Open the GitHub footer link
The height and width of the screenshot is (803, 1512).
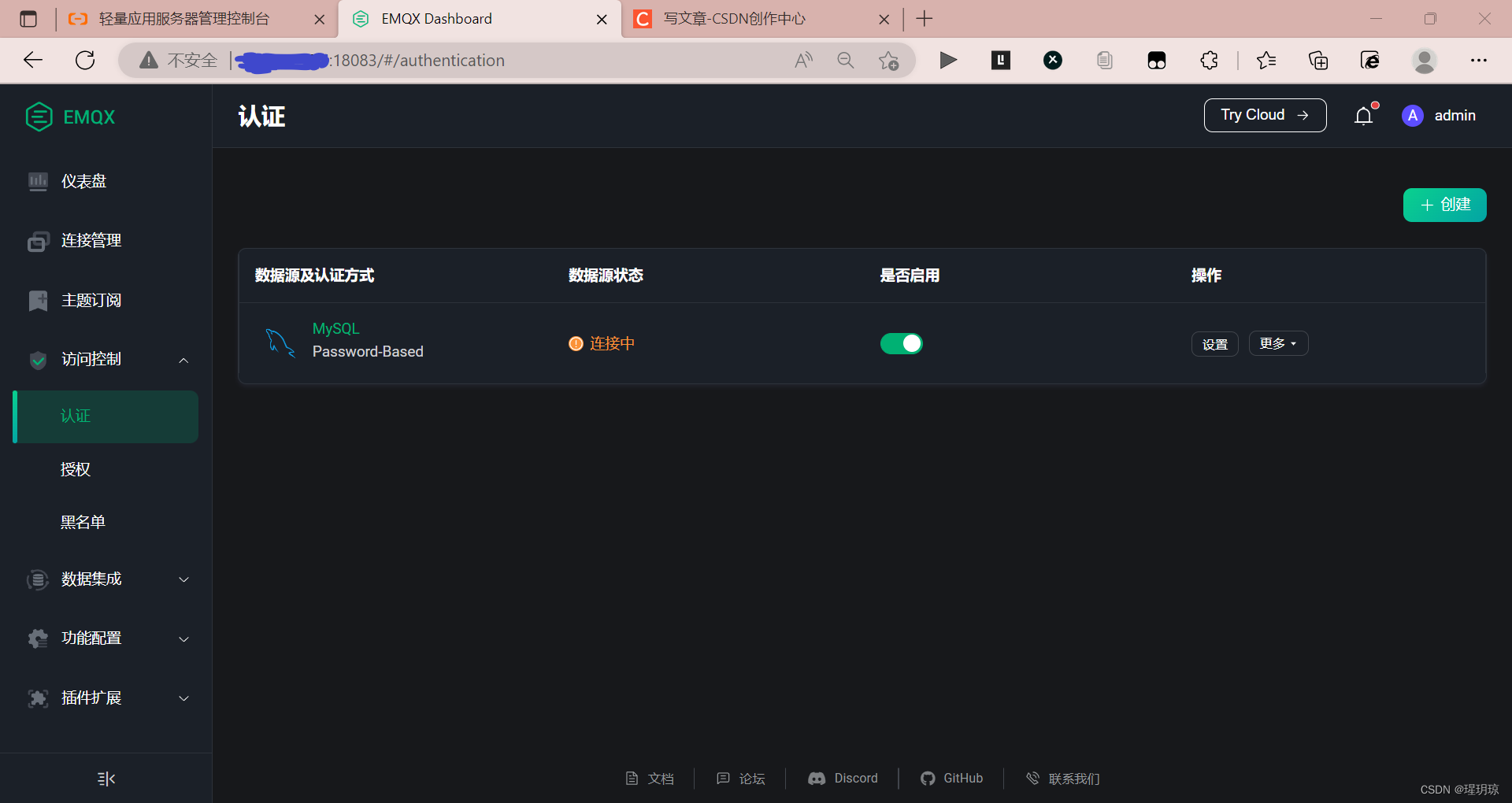[951, 779]
